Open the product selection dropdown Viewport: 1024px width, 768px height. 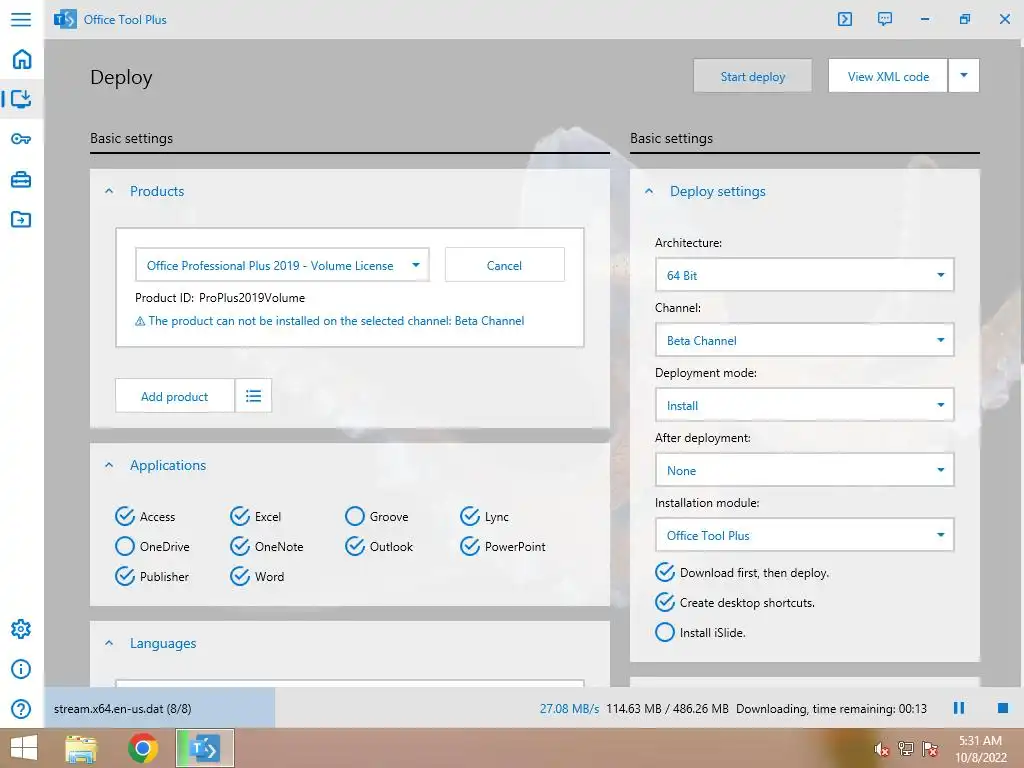pyautogui.click(x=282, y=265)
